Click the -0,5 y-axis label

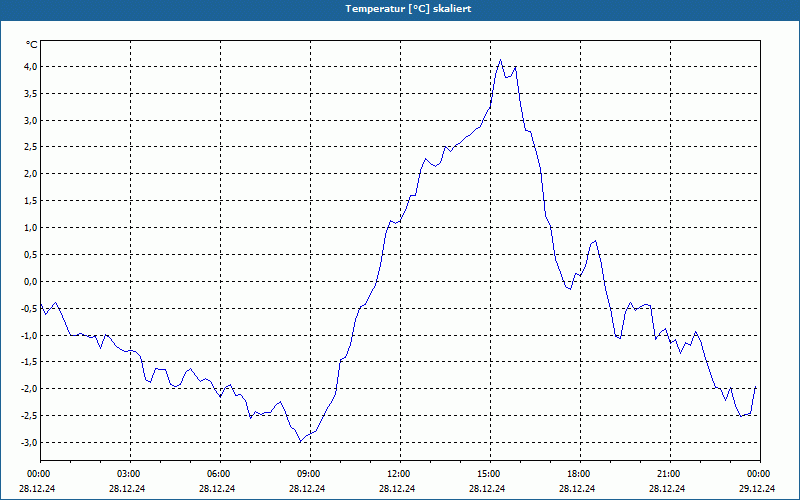[28, 308]
